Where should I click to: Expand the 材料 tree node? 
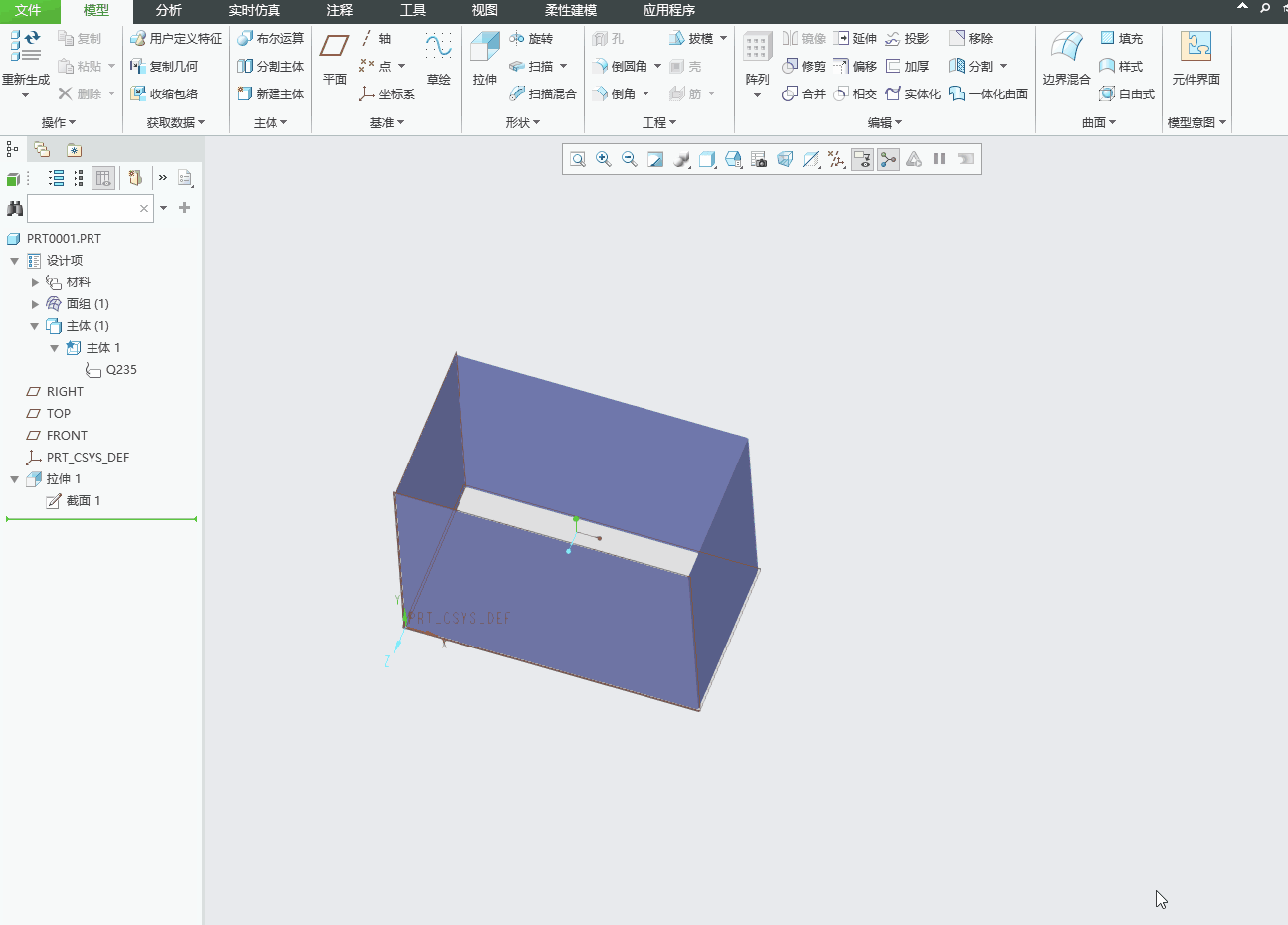(x=35, y=282)
